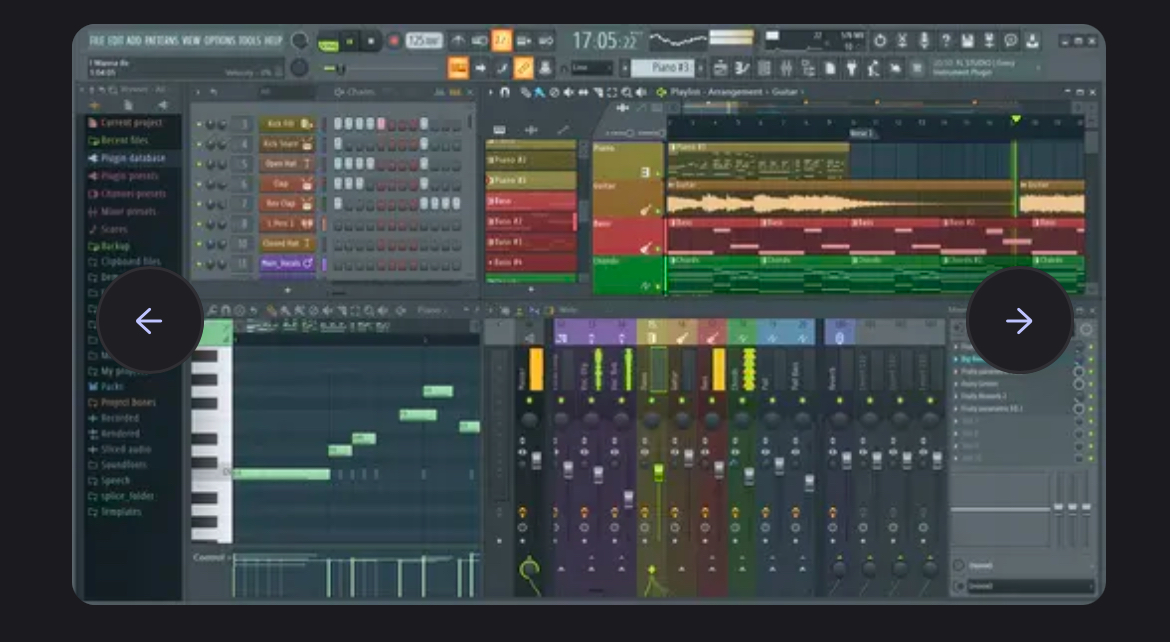The width and height of the screenshot is (1170, 642).
Task: Click the highlighted countdown-before-recording icon
Action: click(x=501, y=40)
